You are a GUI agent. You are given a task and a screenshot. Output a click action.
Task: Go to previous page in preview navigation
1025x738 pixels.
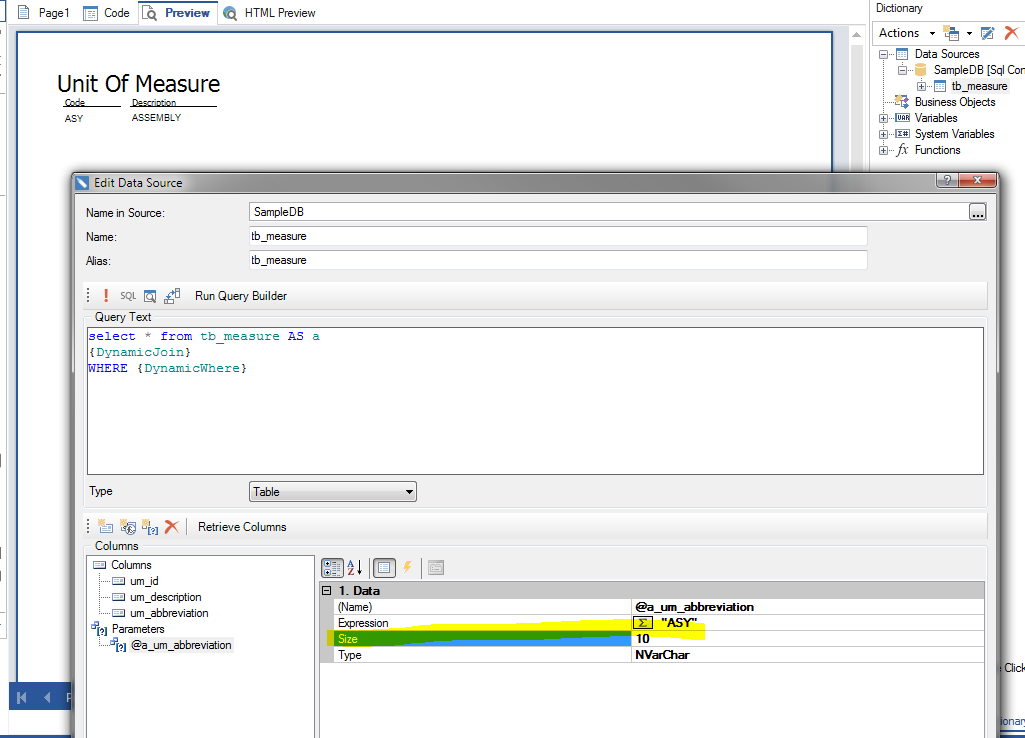47,697
